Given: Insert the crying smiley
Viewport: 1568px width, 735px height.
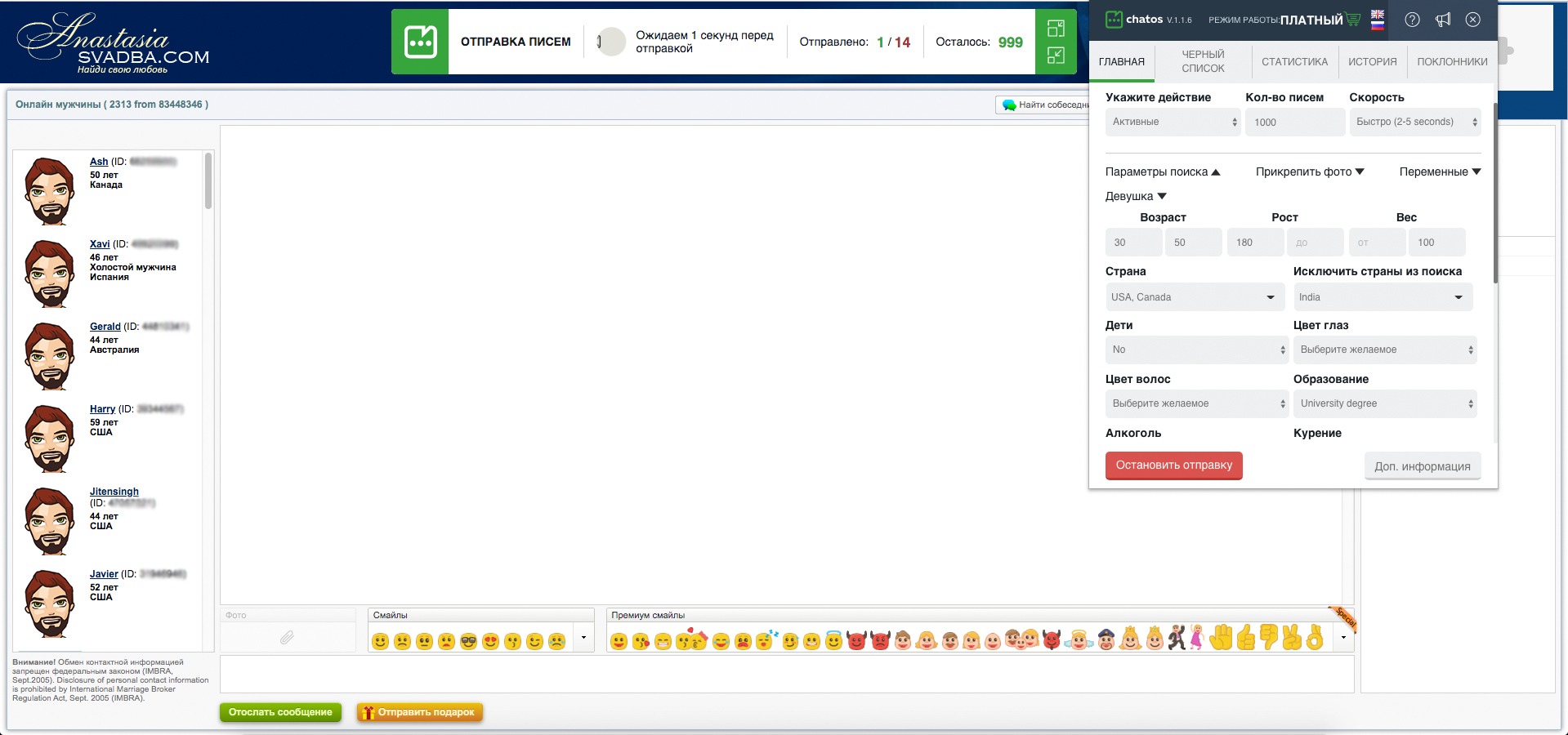Looking at the screenshot, I should coord(556,641).
